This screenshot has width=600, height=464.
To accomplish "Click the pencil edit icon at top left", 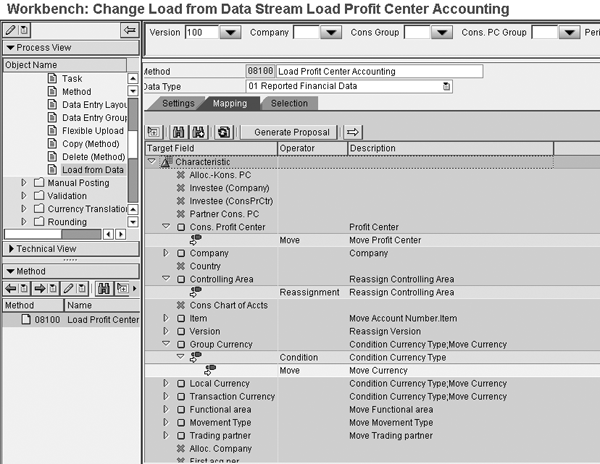I will click(9, 31).
